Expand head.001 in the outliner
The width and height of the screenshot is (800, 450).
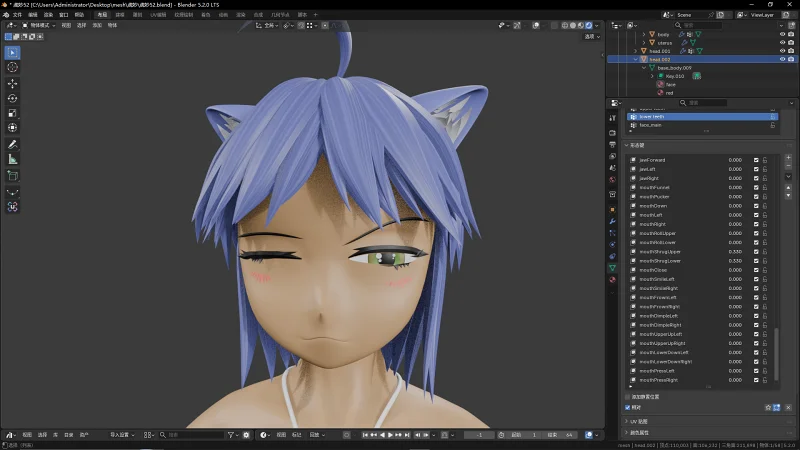[x=635, y=51]
